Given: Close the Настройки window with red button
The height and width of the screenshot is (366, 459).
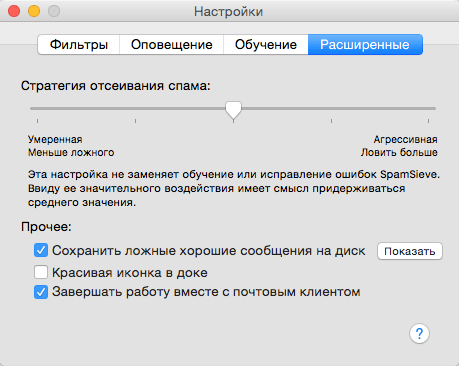Looking at the screenshot, I should pos(14,11).
